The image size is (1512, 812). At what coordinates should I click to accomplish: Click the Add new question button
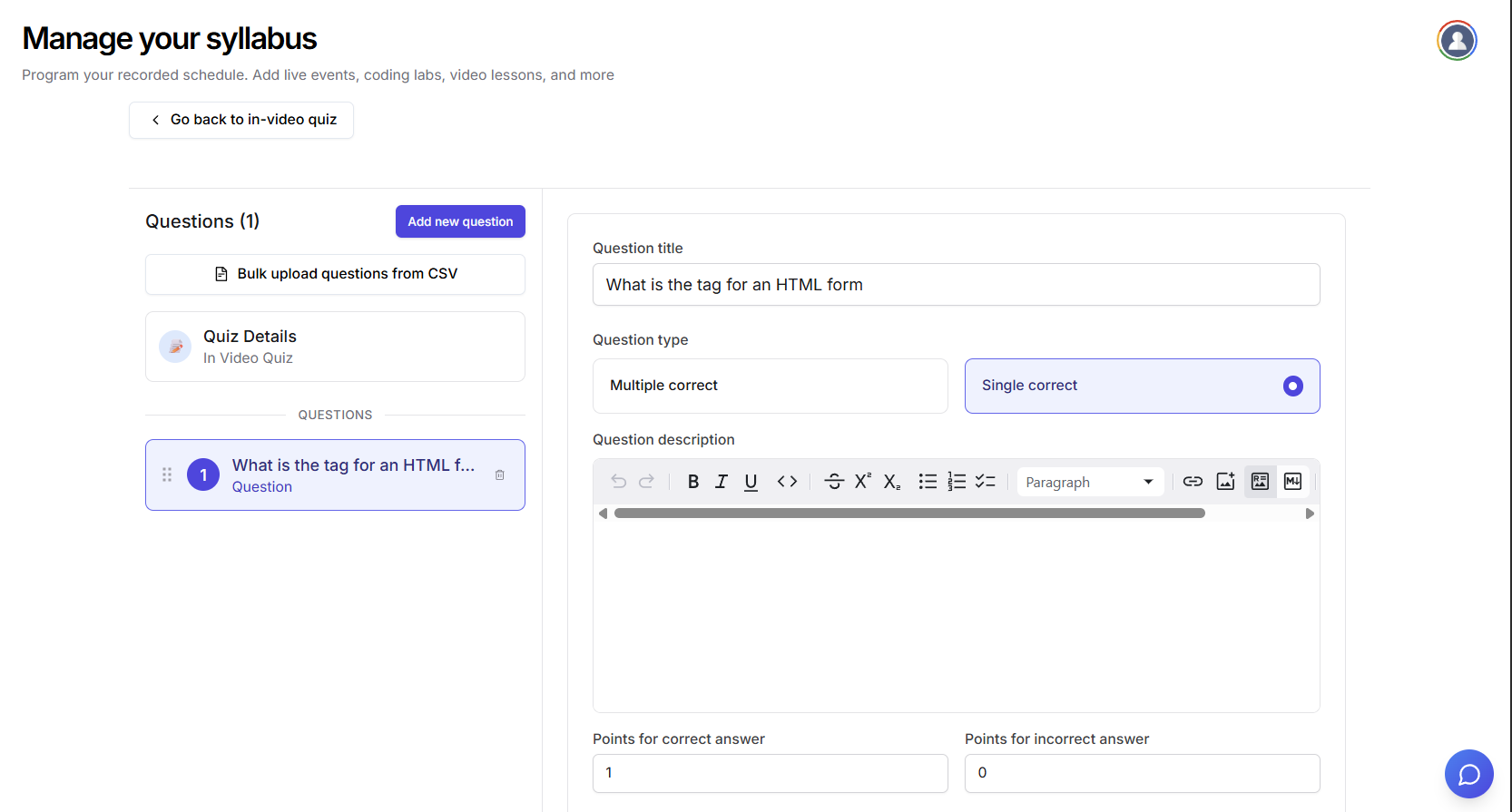(460, 221)
